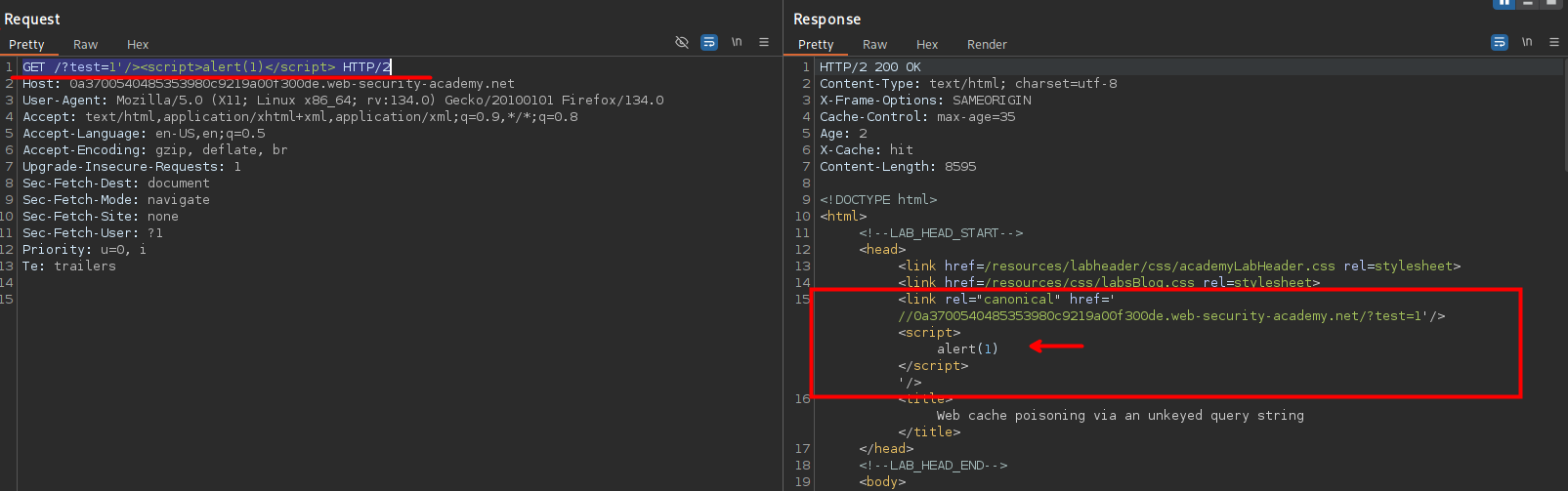Image resolution: width=1568 pixels, height=491 pixels.
Task: Click the Accept: text/html header line
Action: [300, 117]
